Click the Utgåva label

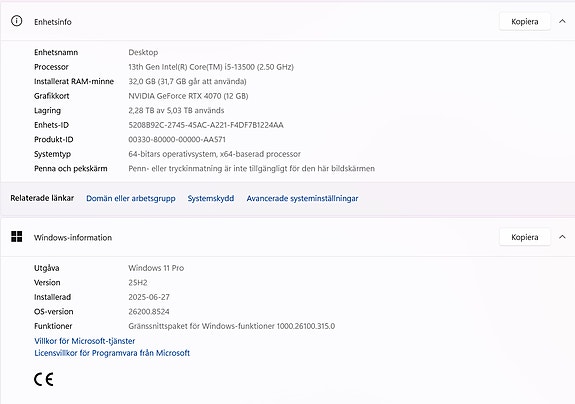[x=47, y=268]
